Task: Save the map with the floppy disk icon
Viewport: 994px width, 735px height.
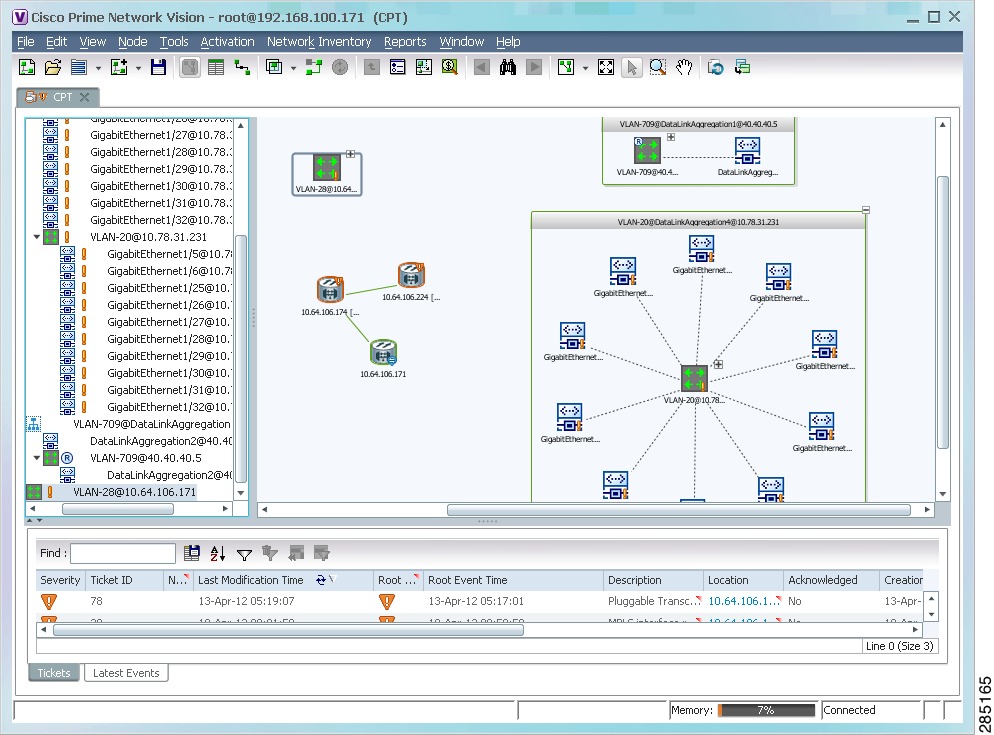Action: coord(158,67)
